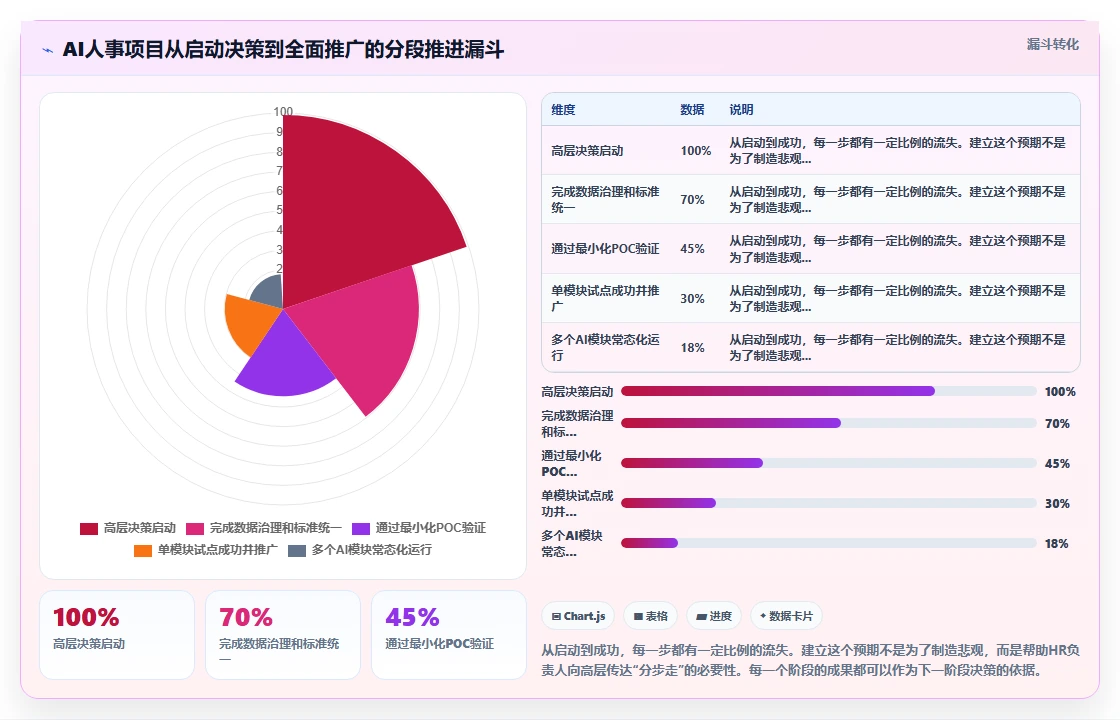Viewport: 1120px width, 720px height.
Task: Toggle 通过最小化POC验证 legend color box
Action: [361, 529]
